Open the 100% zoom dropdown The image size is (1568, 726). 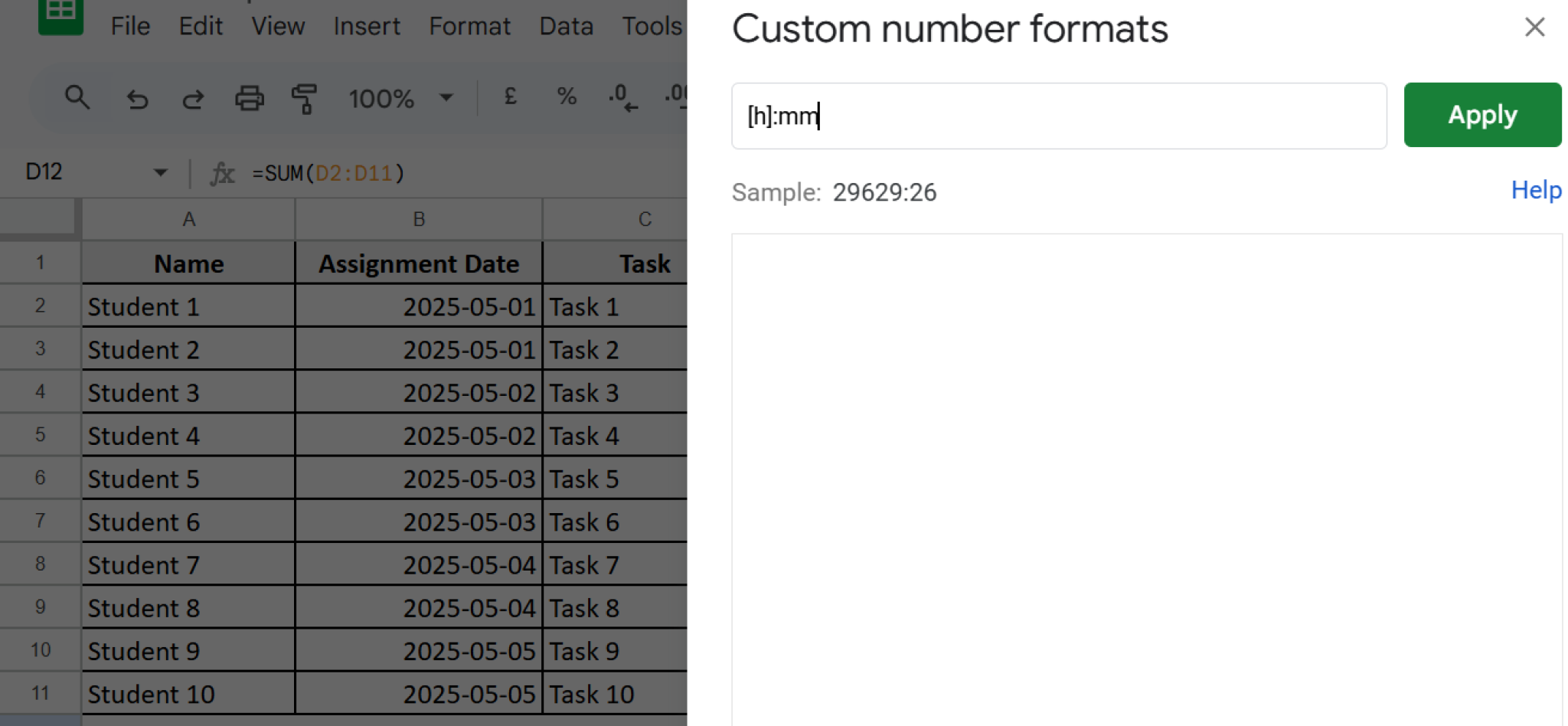(400, 98)
